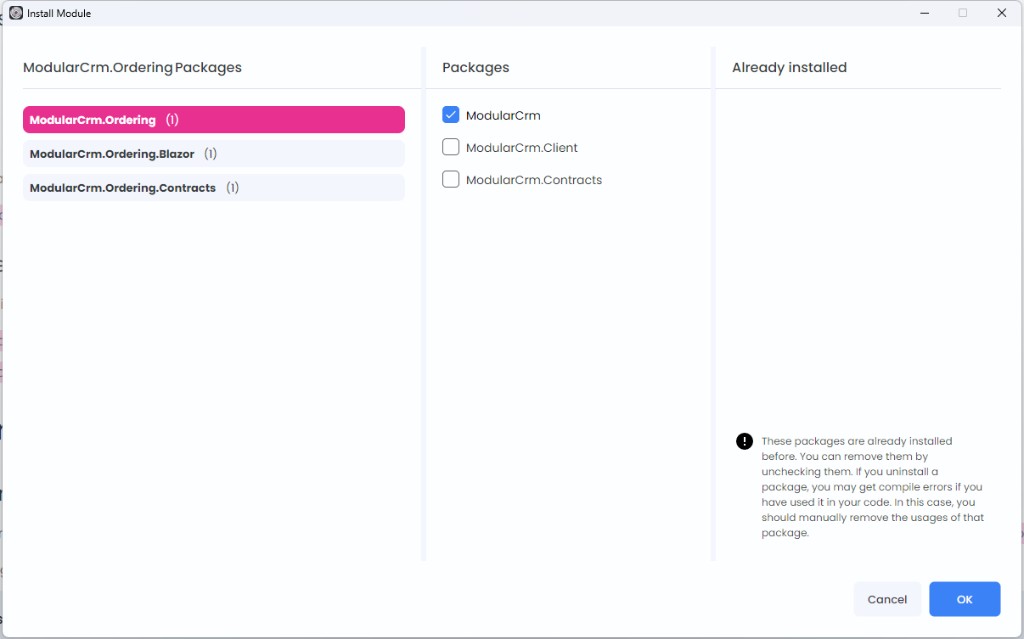Tick the ModularCrm.Contracts checkbox
The image size is (1024, 639).
[x=451, y=180]
